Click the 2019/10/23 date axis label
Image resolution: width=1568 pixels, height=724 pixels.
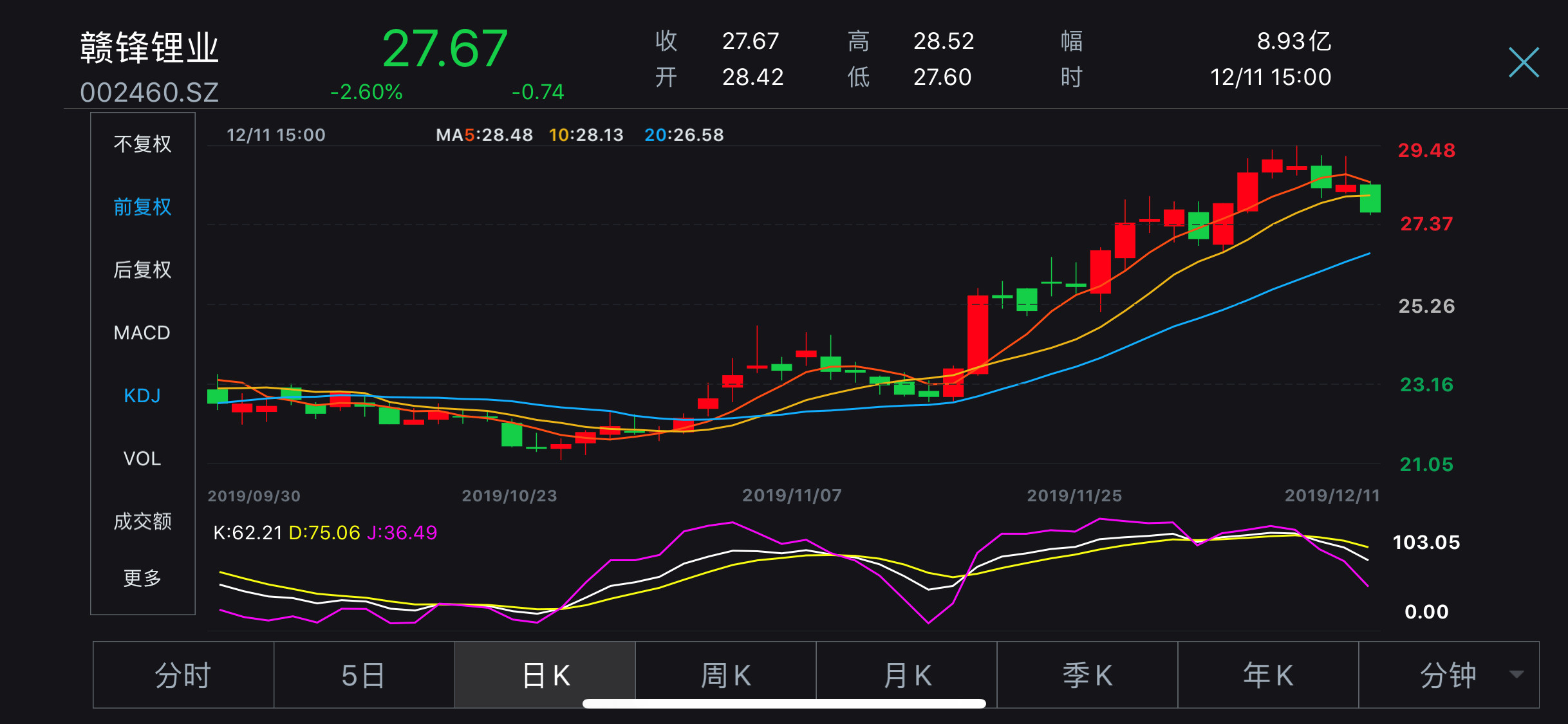click(509, 496)
